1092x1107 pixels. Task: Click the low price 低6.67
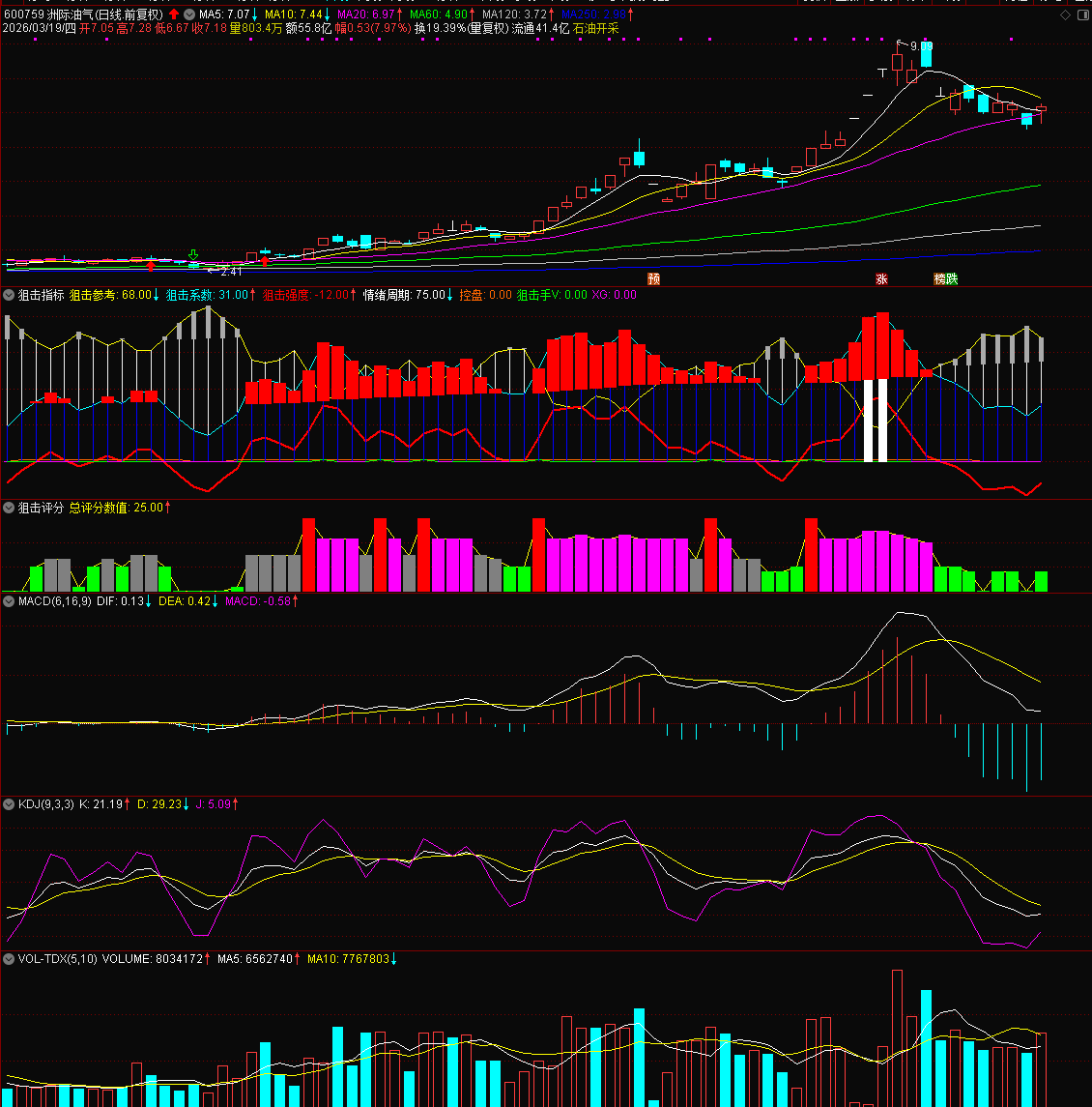pos(171,28)
